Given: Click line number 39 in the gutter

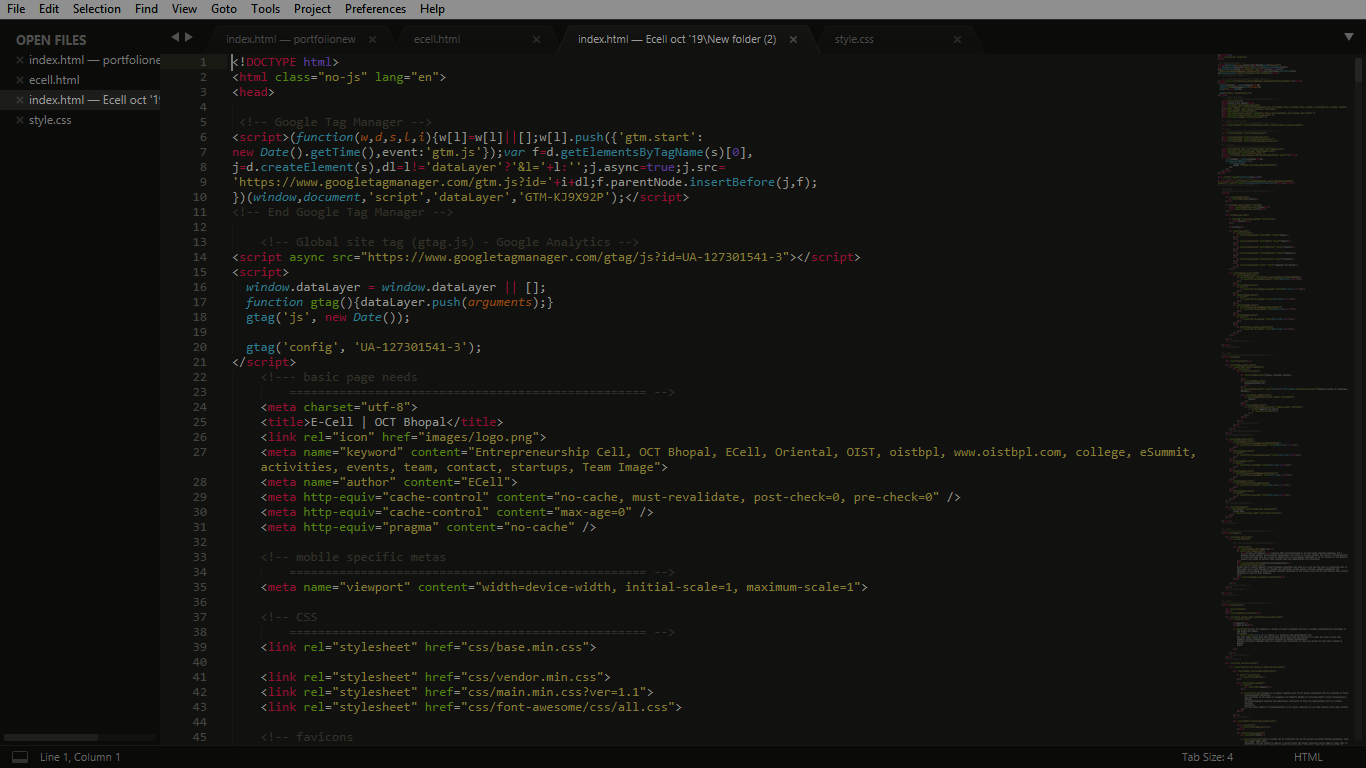Looking at the screenshot, I should click(199, 647).
